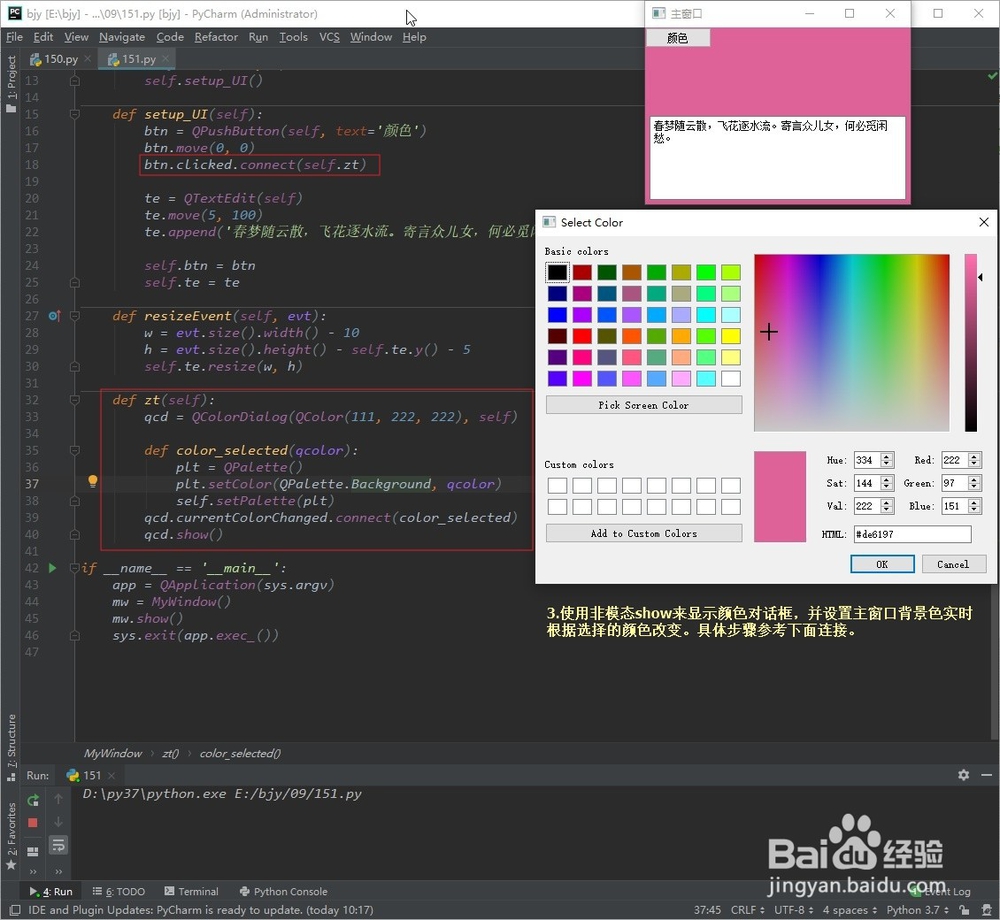Open the Python 3.7 interpreter dropdown
This screenshot has width=1000, height=920.
917,910
